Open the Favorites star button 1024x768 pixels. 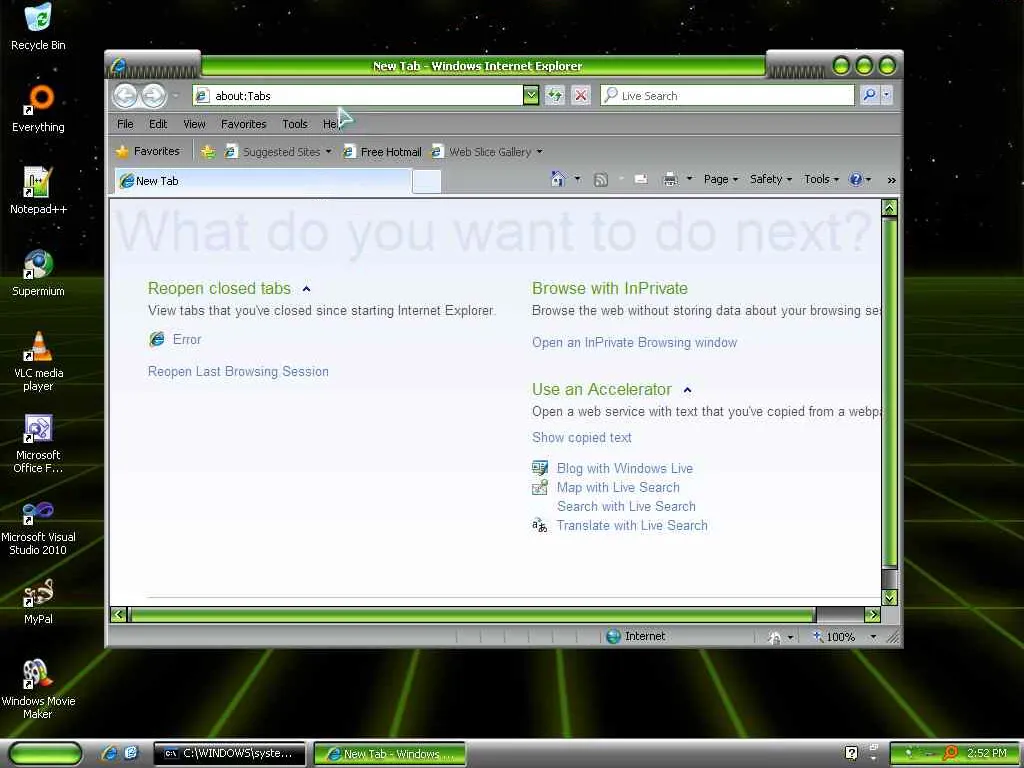click(148, 151)
